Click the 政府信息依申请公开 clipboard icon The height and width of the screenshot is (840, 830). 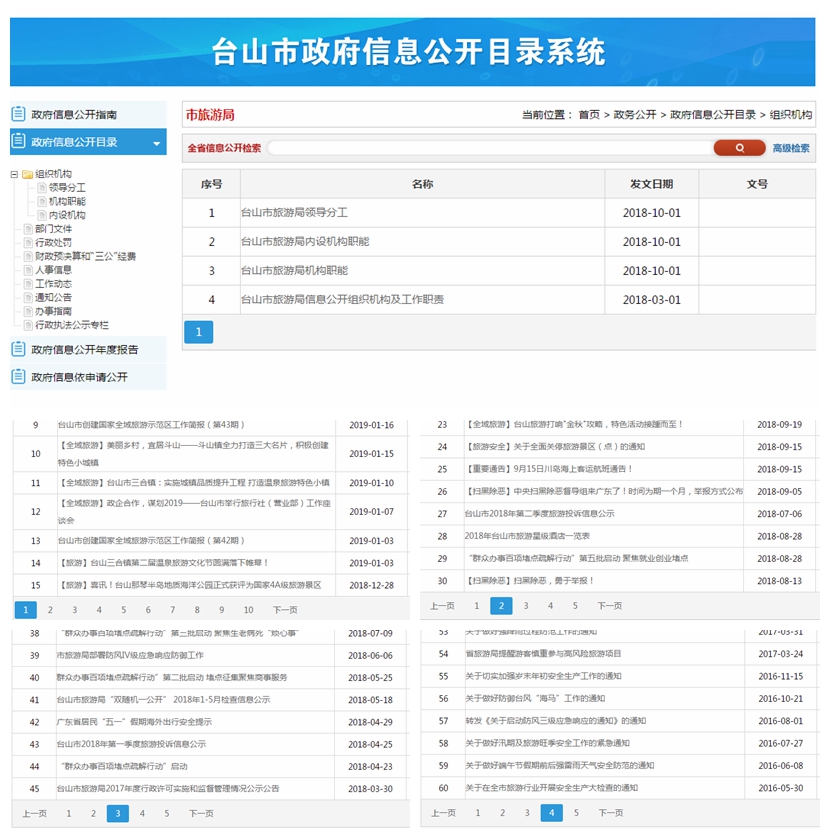click(18, 377)
